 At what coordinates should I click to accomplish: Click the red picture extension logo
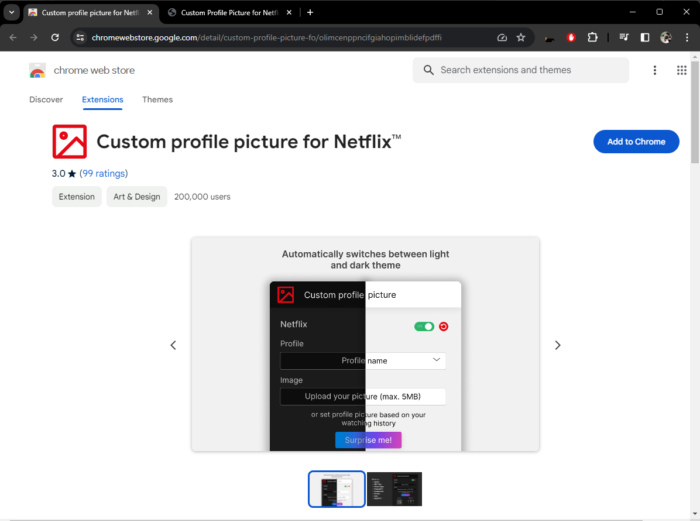(x=70, y=142)
